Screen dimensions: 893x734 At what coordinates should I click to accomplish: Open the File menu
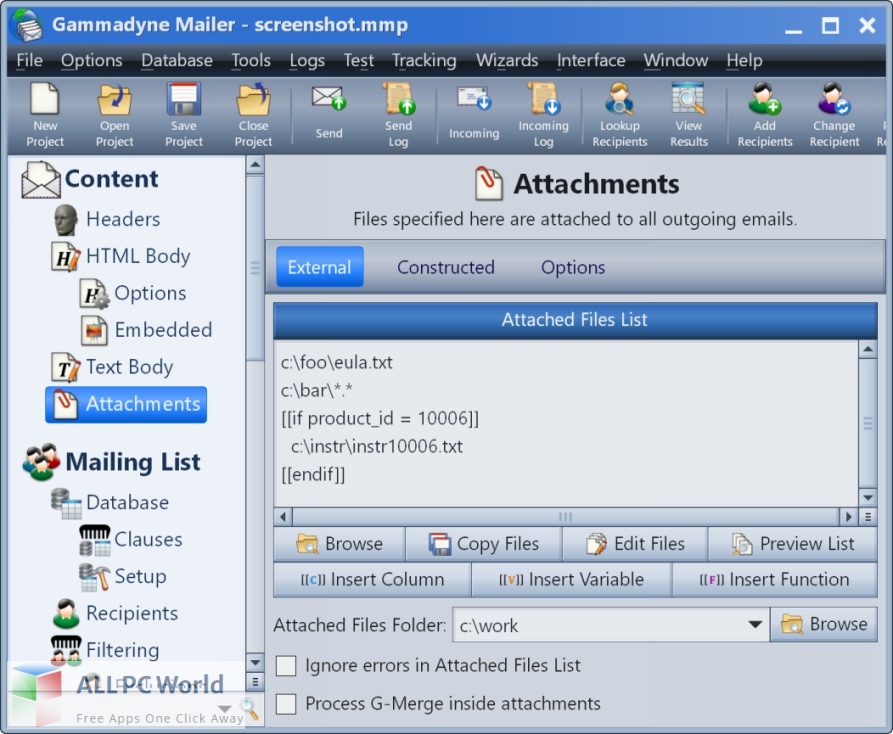click(x=30, y=60)
